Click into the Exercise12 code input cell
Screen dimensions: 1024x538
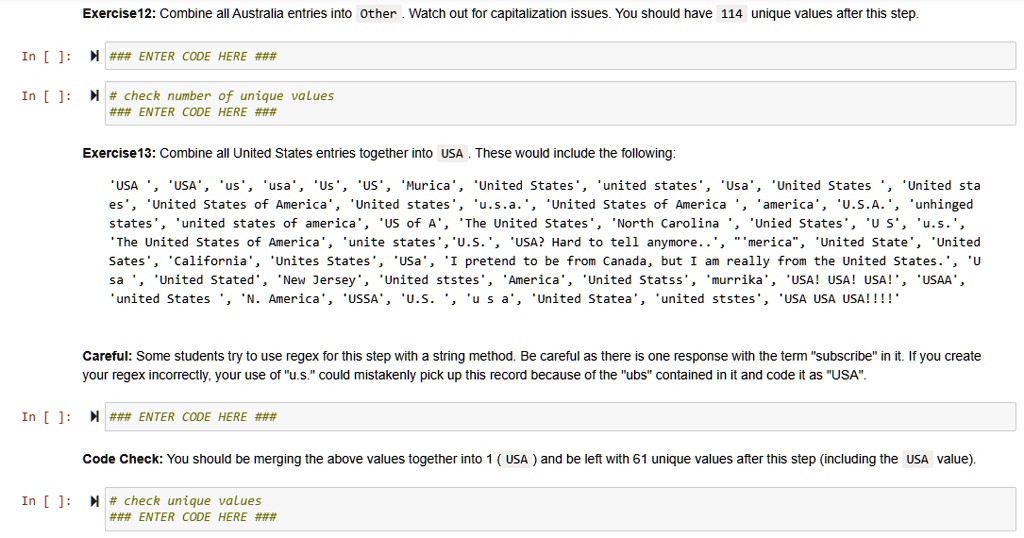[x=560, y=56]
